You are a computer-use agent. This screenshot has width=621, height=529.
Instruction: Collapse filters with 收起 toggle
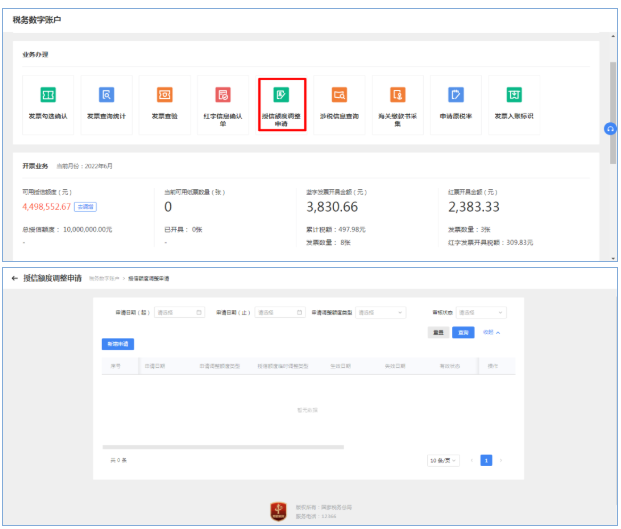[491, 332]
